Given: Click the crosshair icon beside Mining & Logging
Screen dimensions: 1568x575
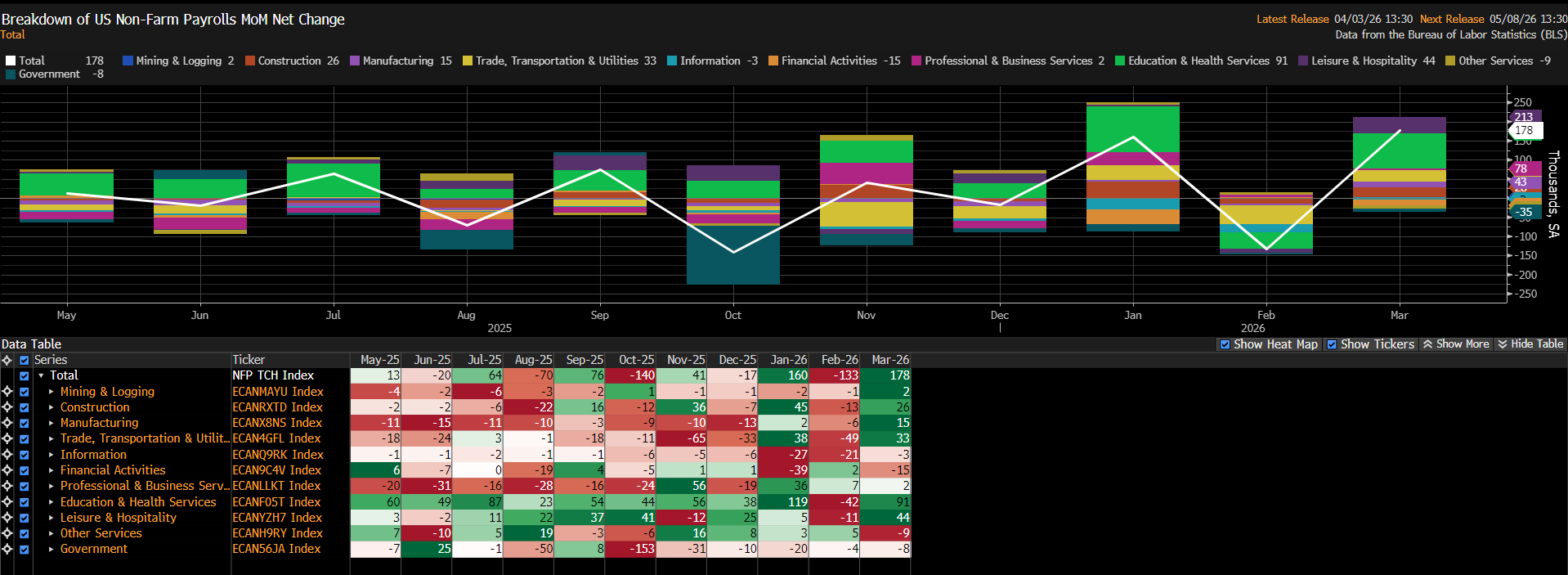Looking at the screenshot, I should 7,392.
